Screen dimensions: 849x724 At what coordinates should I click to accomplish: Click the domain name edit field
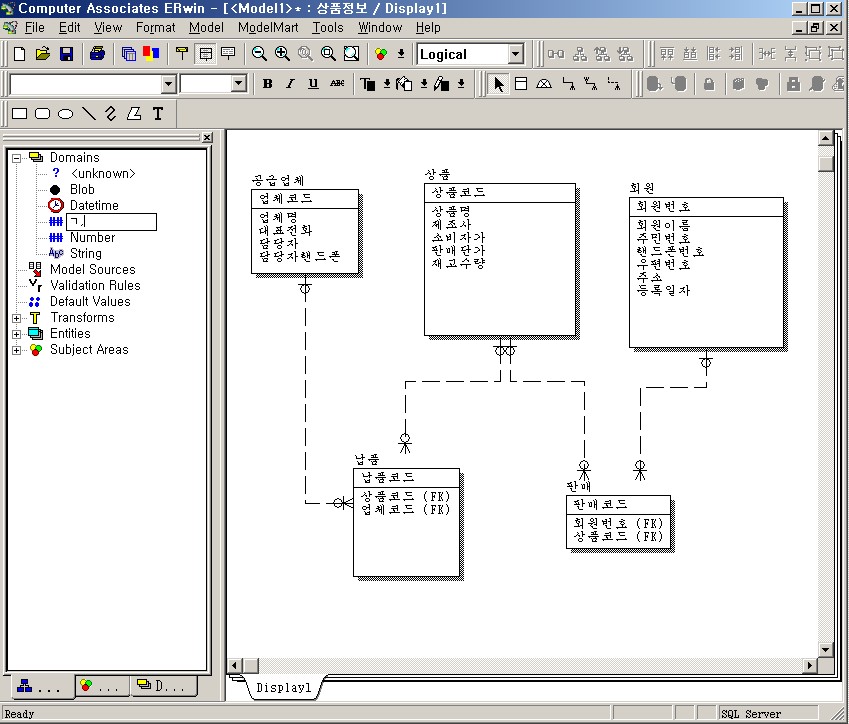coord(111,221)
